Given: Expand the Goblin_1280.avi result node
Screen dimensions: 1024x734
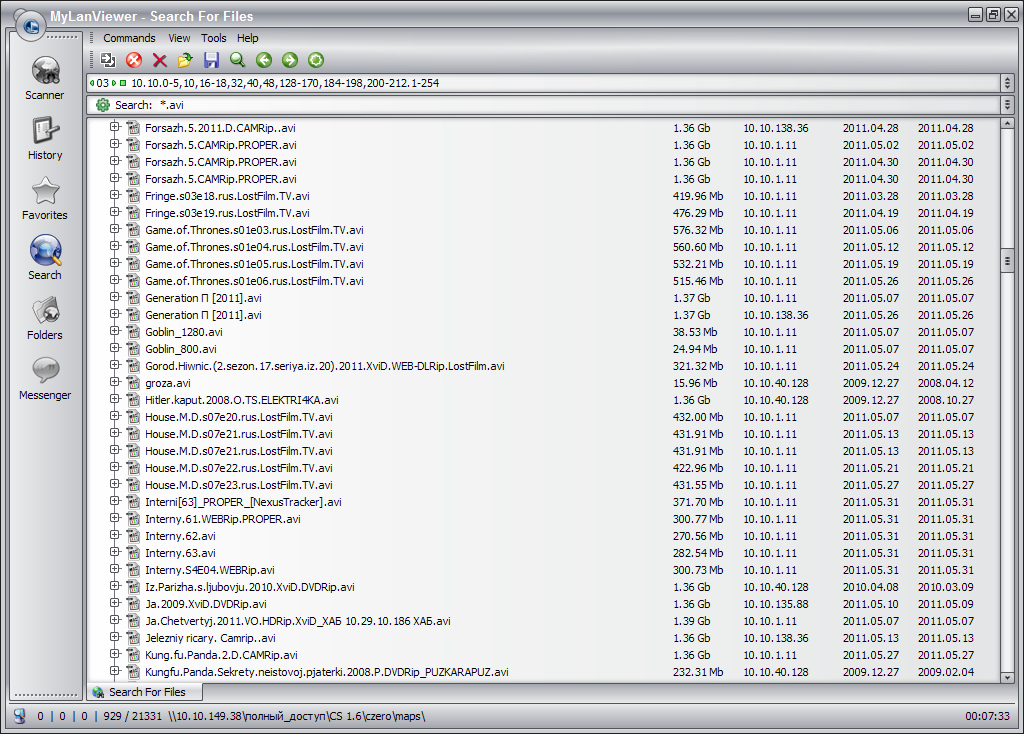Looking at the screenshot, I should (115, 331).
